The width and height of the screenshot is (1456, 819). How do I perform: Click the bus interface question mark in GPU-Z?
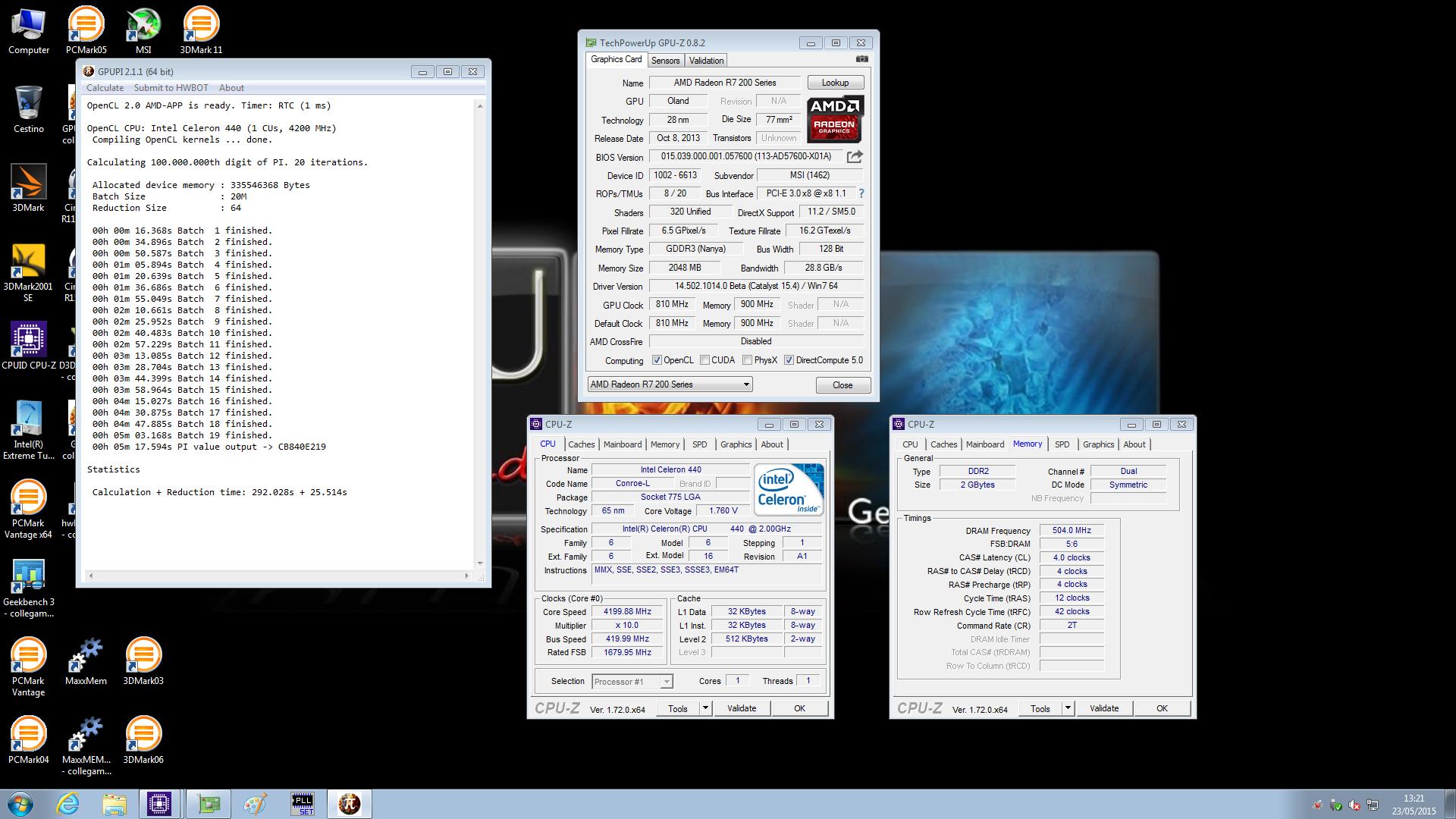pos(861,193)
